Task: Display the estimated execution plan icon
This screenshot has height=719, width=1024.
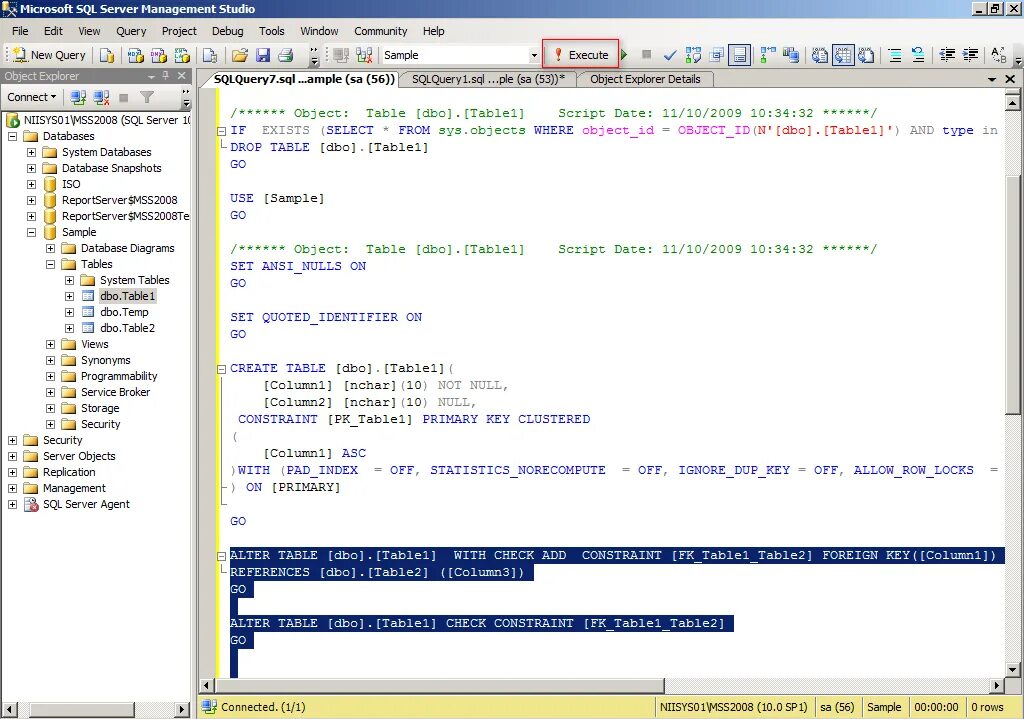Action: pyautogui.click(x=693, y=56)
